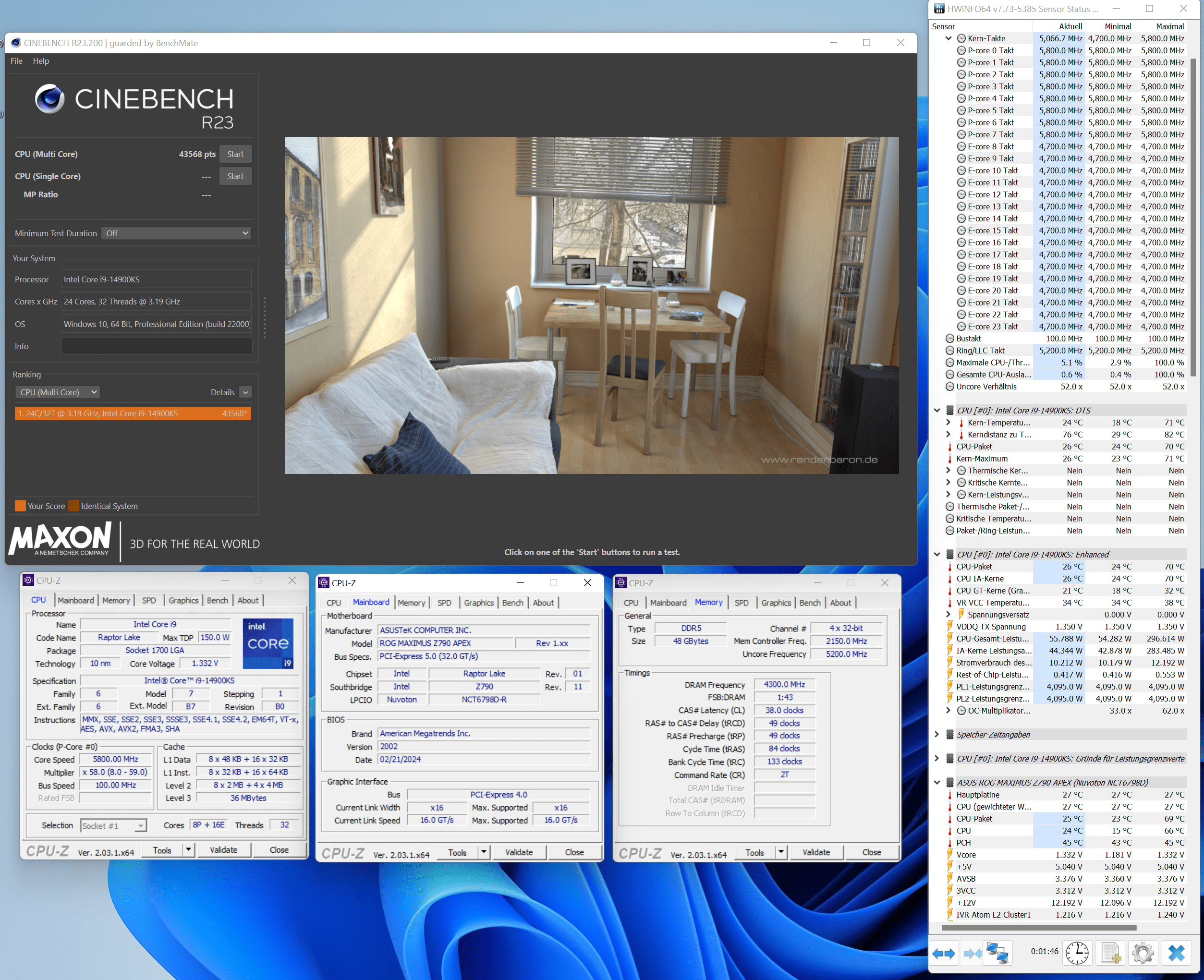Click the HWiNFO expand columns arrows icon
This screenshot has height=980, width=1204.
pyautogui.click(x=943, y=954)
